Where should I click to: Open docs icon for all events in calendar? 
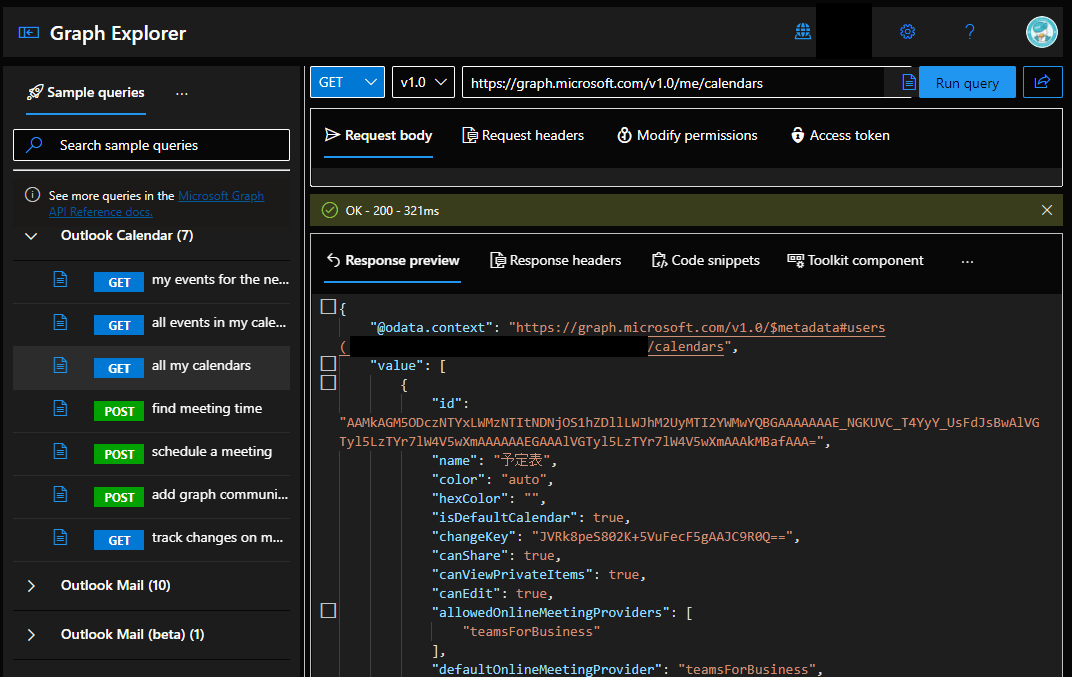[60, 322]
